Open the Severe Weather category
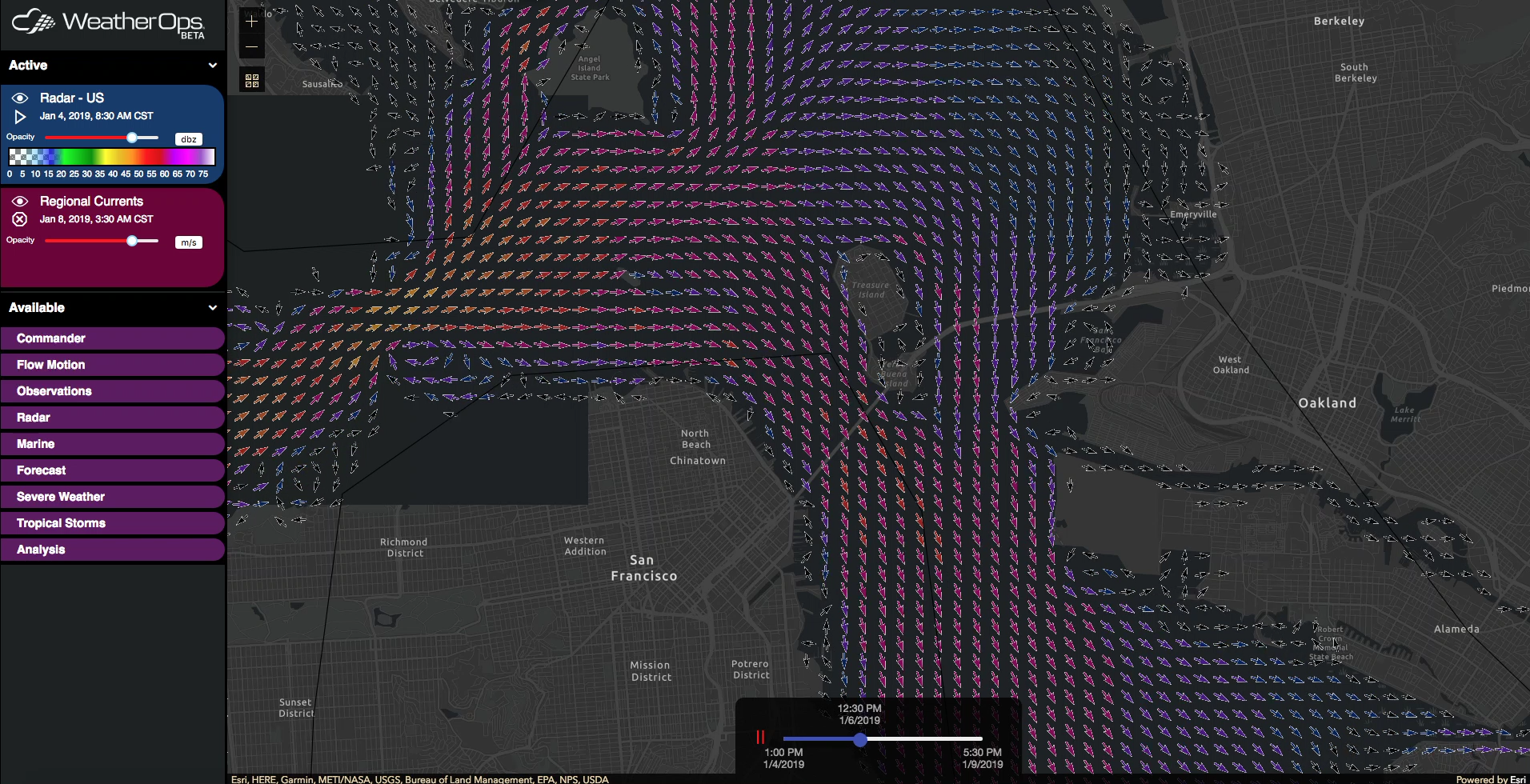This screenshot has width=1530, height=784. click(x=112, y=496)
